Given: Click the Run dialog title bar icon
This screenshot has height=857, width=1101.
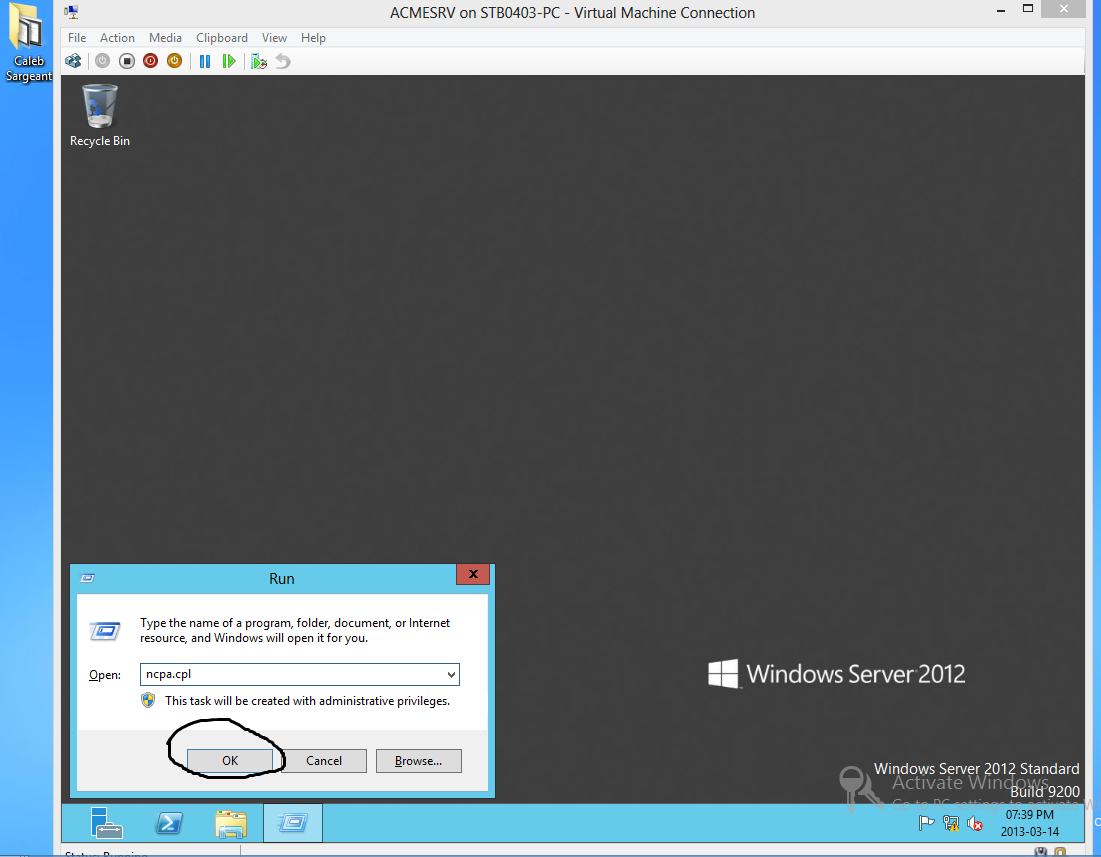Looking at the screenshot, I should 88,578.
